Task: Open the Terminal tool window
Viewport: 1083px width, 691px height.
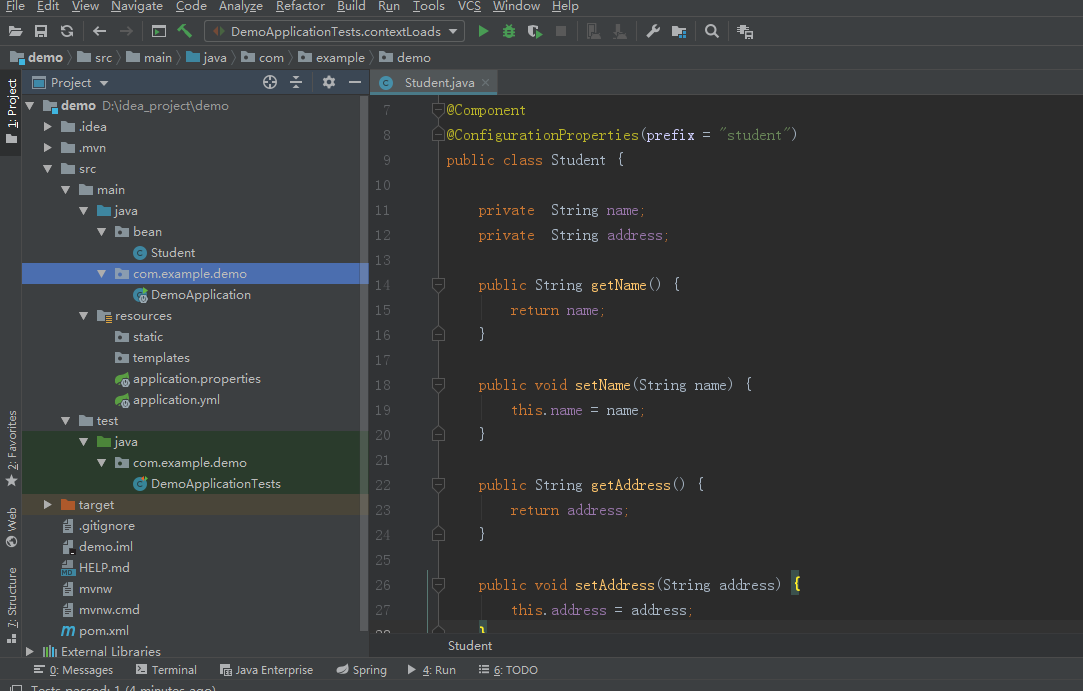Action: [166, 670]
